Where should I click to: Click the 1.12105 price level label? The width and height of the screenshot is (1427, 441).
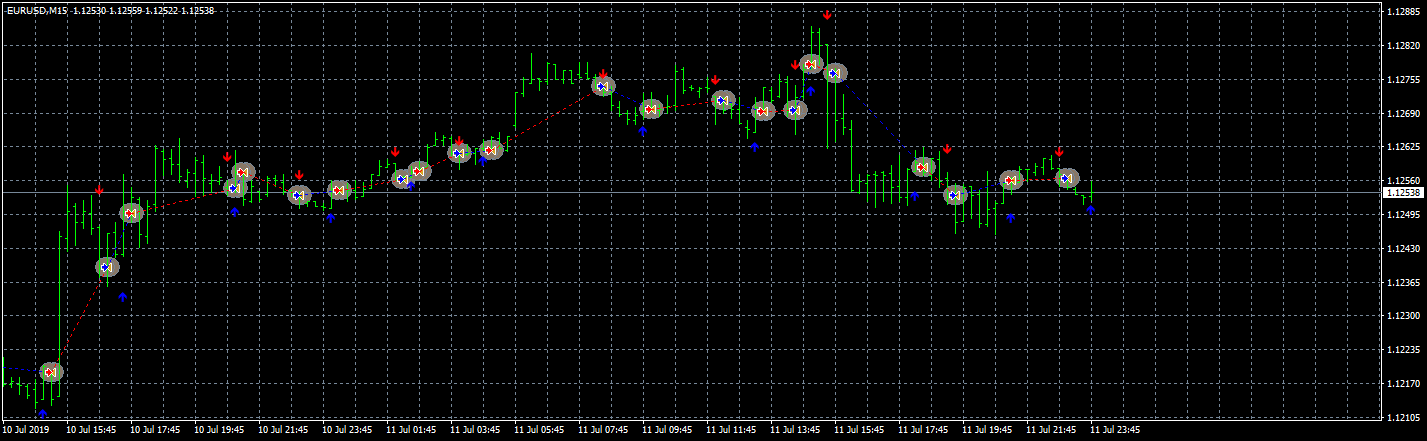1402,417
